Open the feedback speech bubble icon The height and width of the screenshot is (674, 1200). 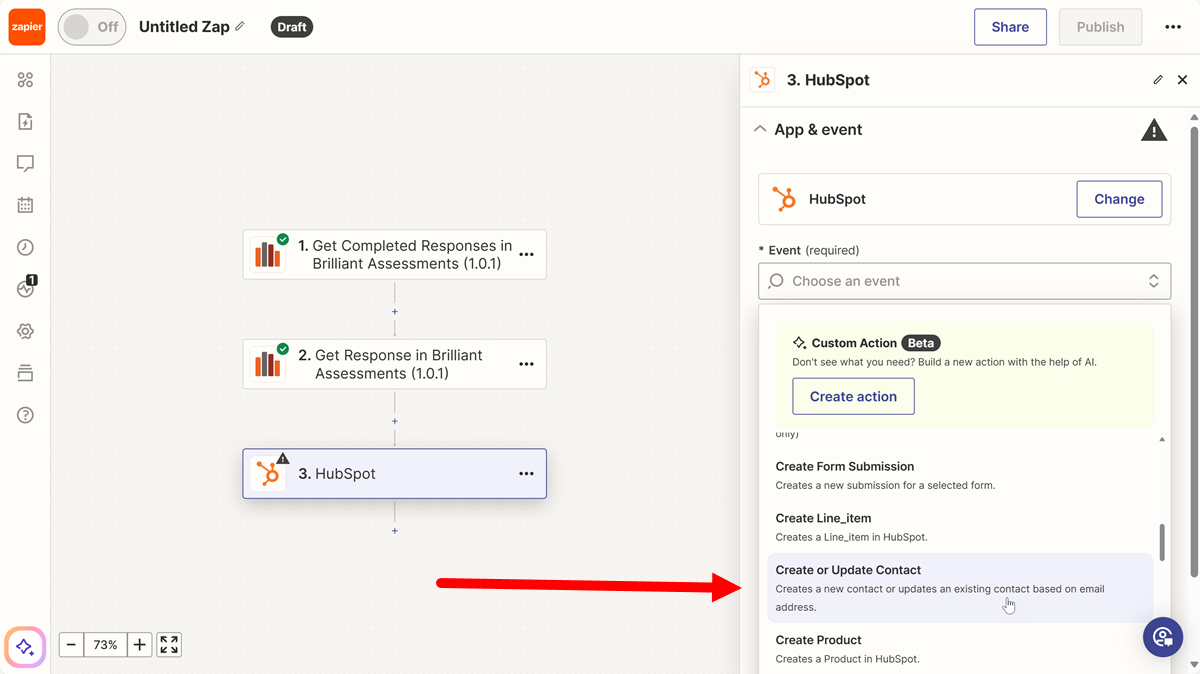(26, 163)
